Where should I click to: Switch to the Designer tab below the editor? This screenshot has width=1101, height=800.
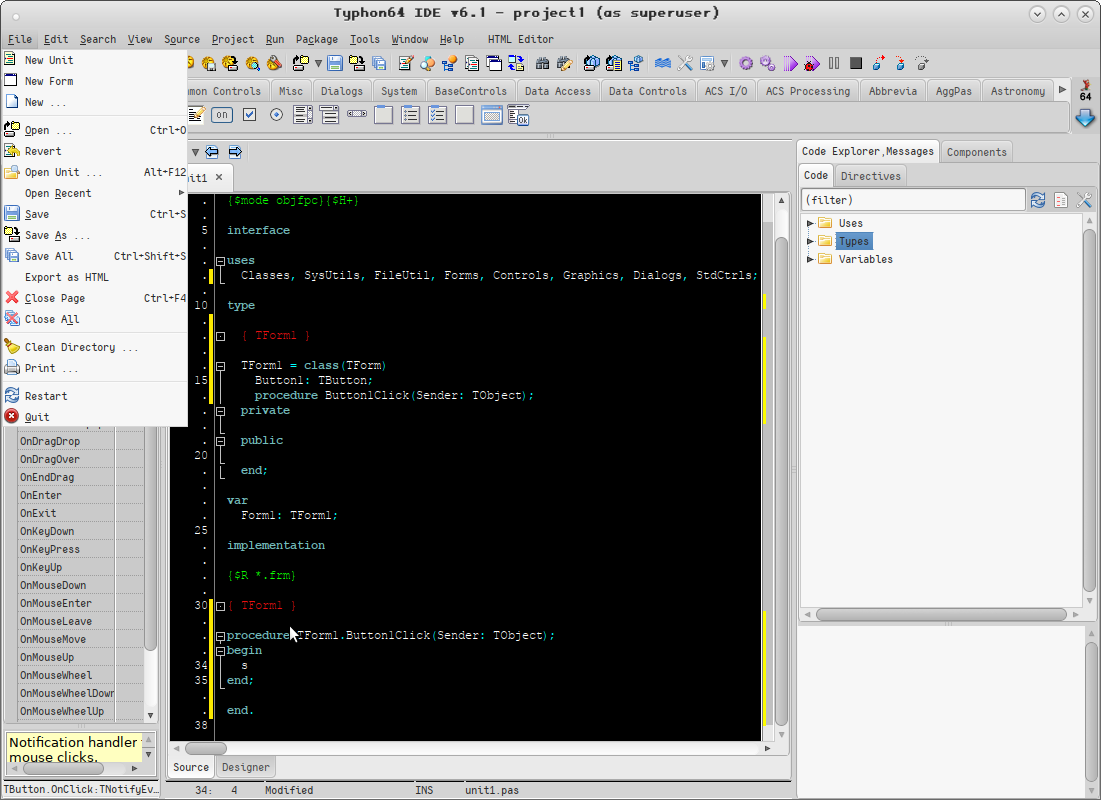click(x=246, y=767)
